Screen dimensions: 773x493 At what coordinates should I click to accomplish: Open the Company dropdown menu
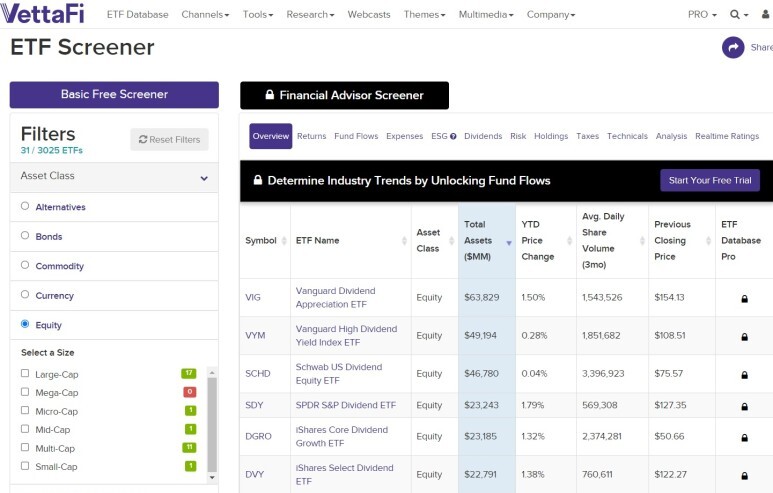click(551, 15)
